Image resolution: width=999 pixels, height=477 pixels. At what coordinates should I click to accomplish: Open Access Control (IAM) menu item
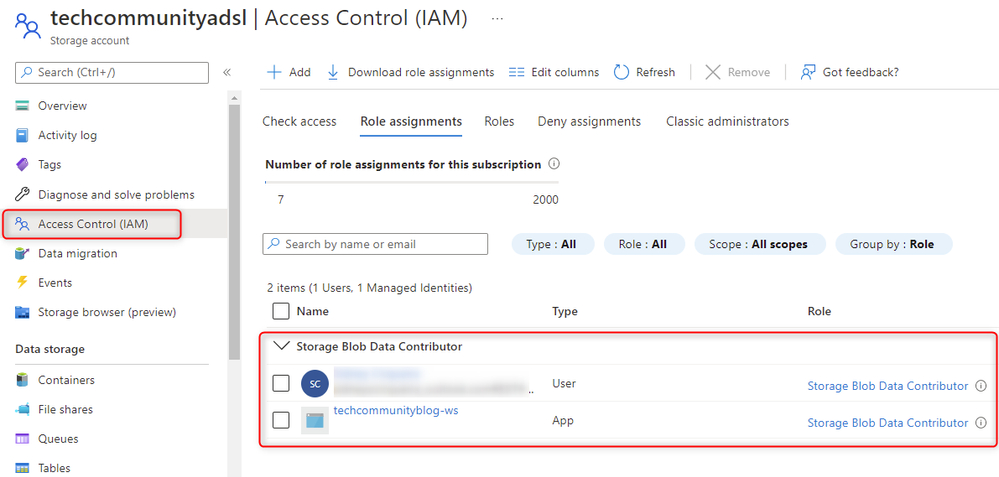113,224
